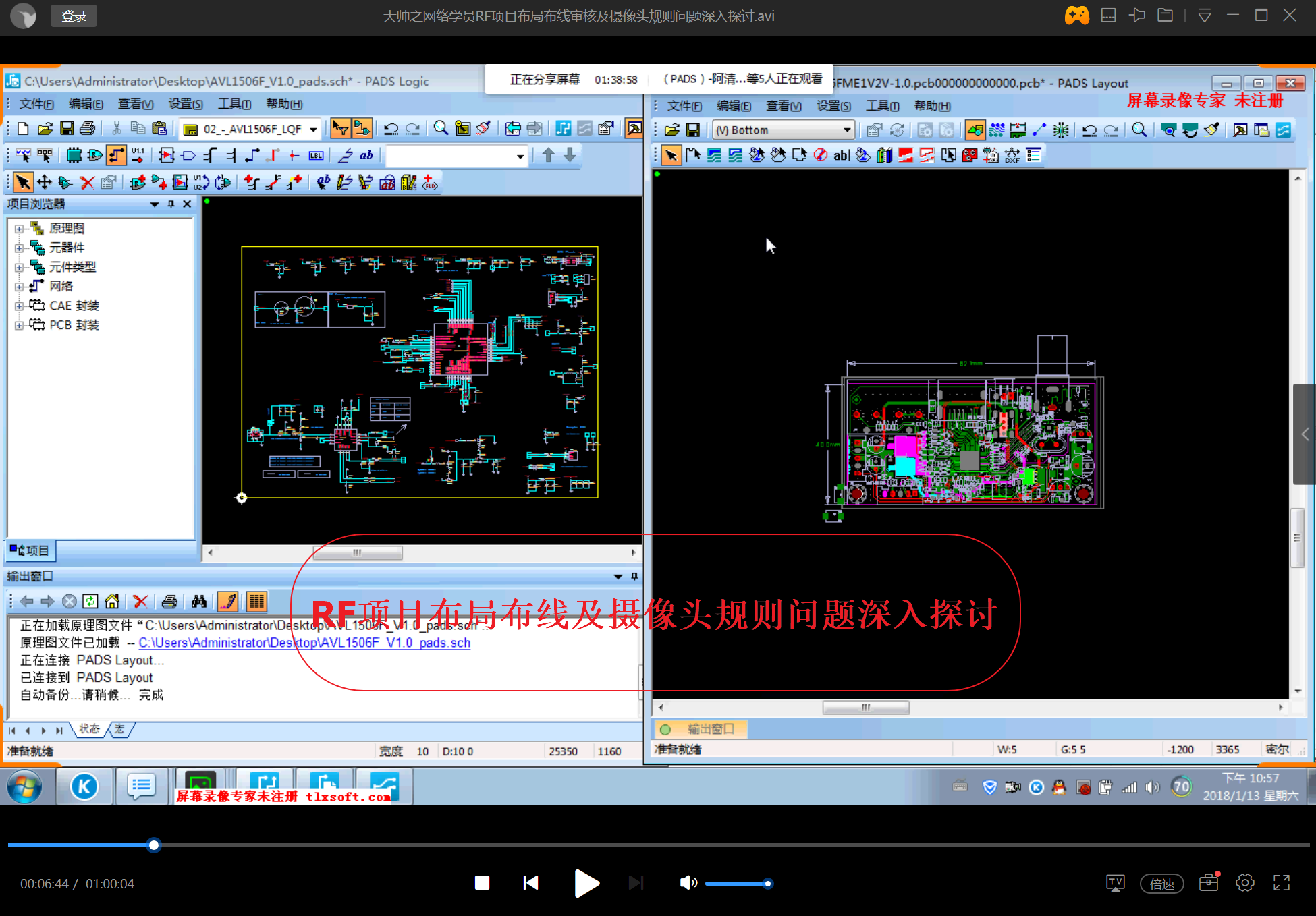The image size is (1316, 916).
Task: Play the video with Play button
Action: [586, 883]
